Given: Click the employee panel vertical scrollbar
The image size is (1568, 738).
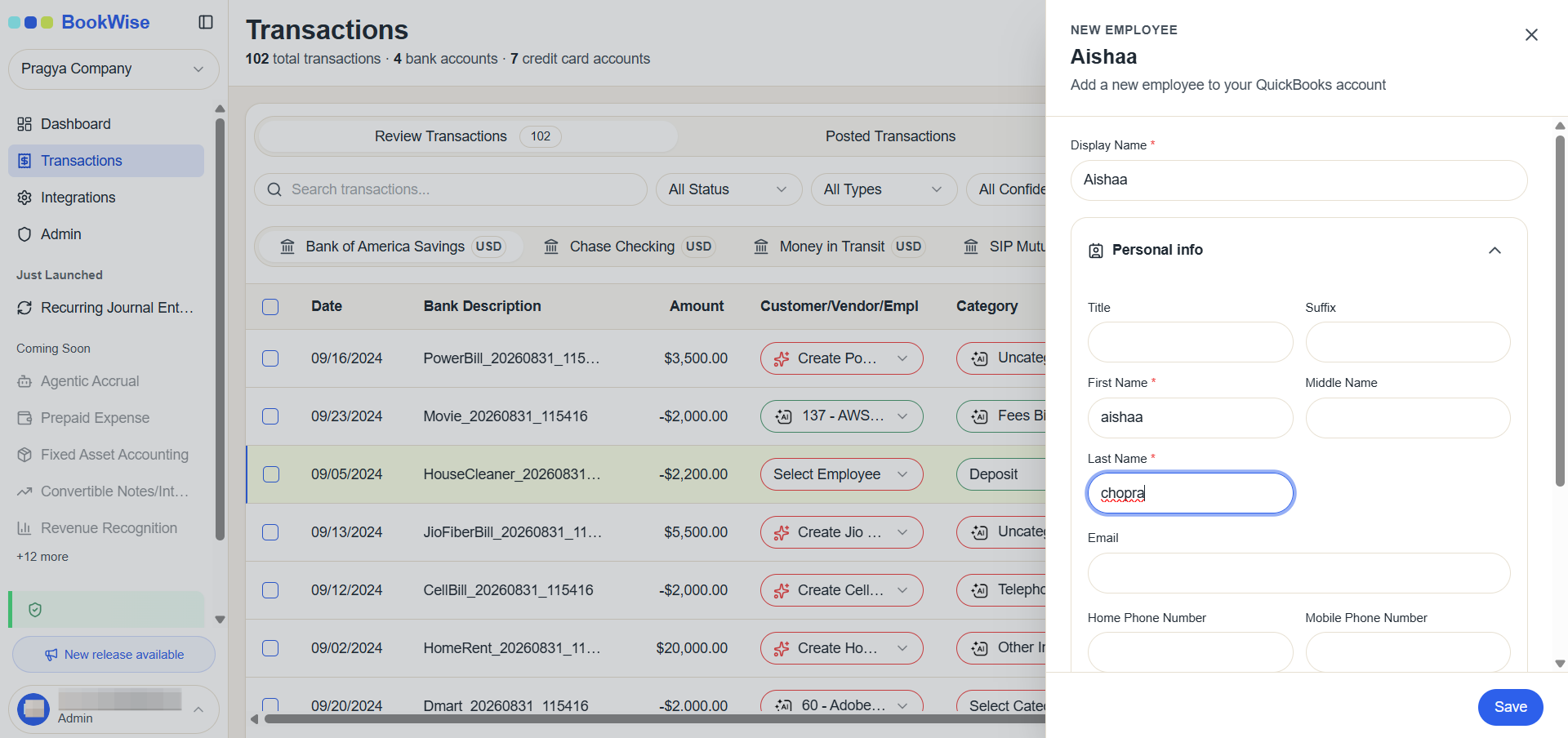Looking at the screenshot, I should tap(1560, 310).
